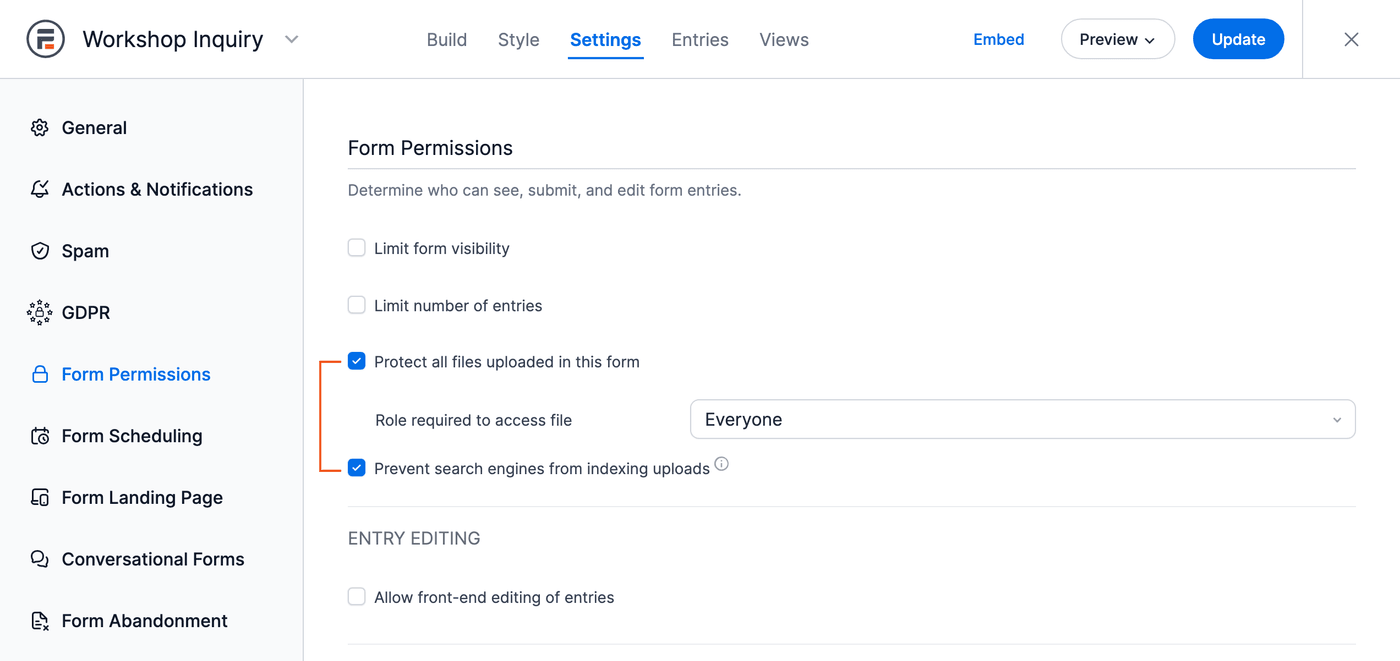Open Form Abandonment settings
Viewport: 1400px width, 661px height.
pos(145,621)
